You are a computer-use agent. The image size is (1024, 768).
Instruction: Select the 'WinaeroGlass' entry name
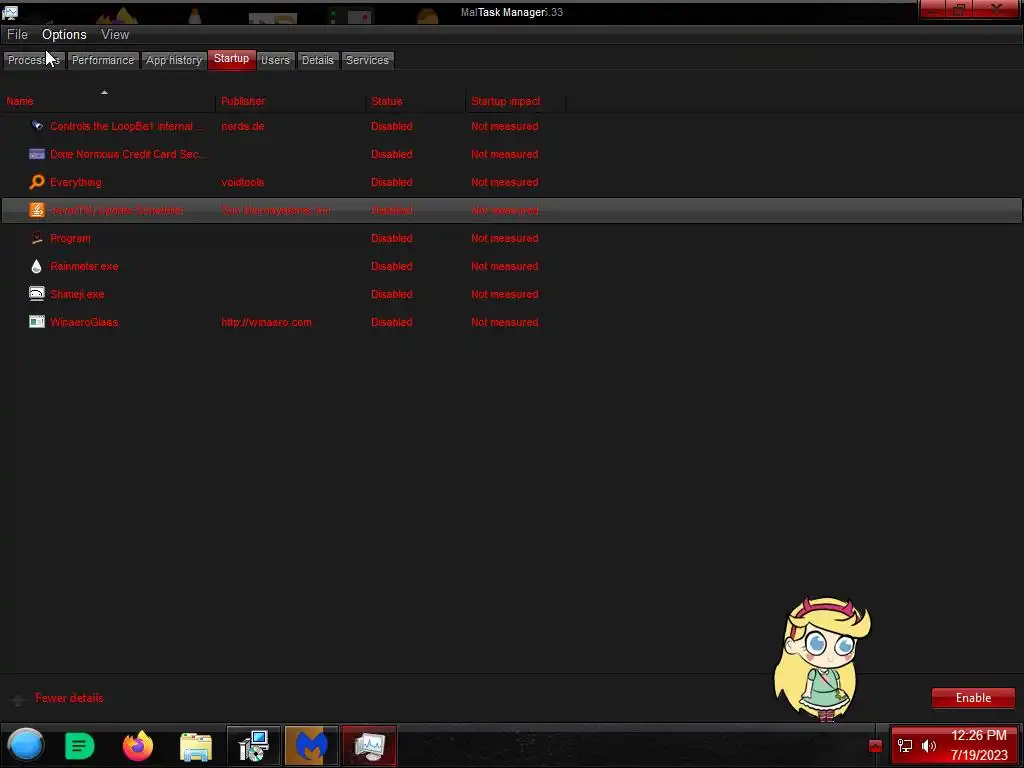click(x=84, y=322)
